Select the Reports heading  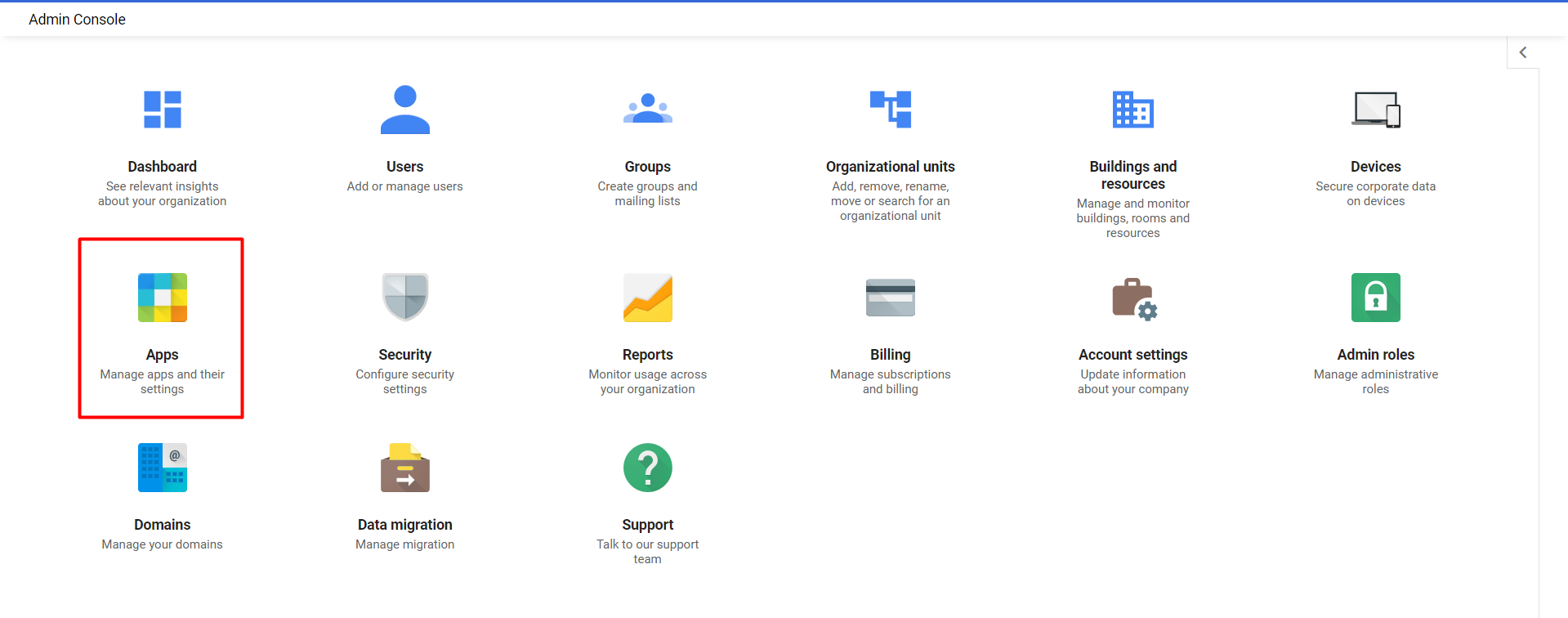click(x=648, y=355)
